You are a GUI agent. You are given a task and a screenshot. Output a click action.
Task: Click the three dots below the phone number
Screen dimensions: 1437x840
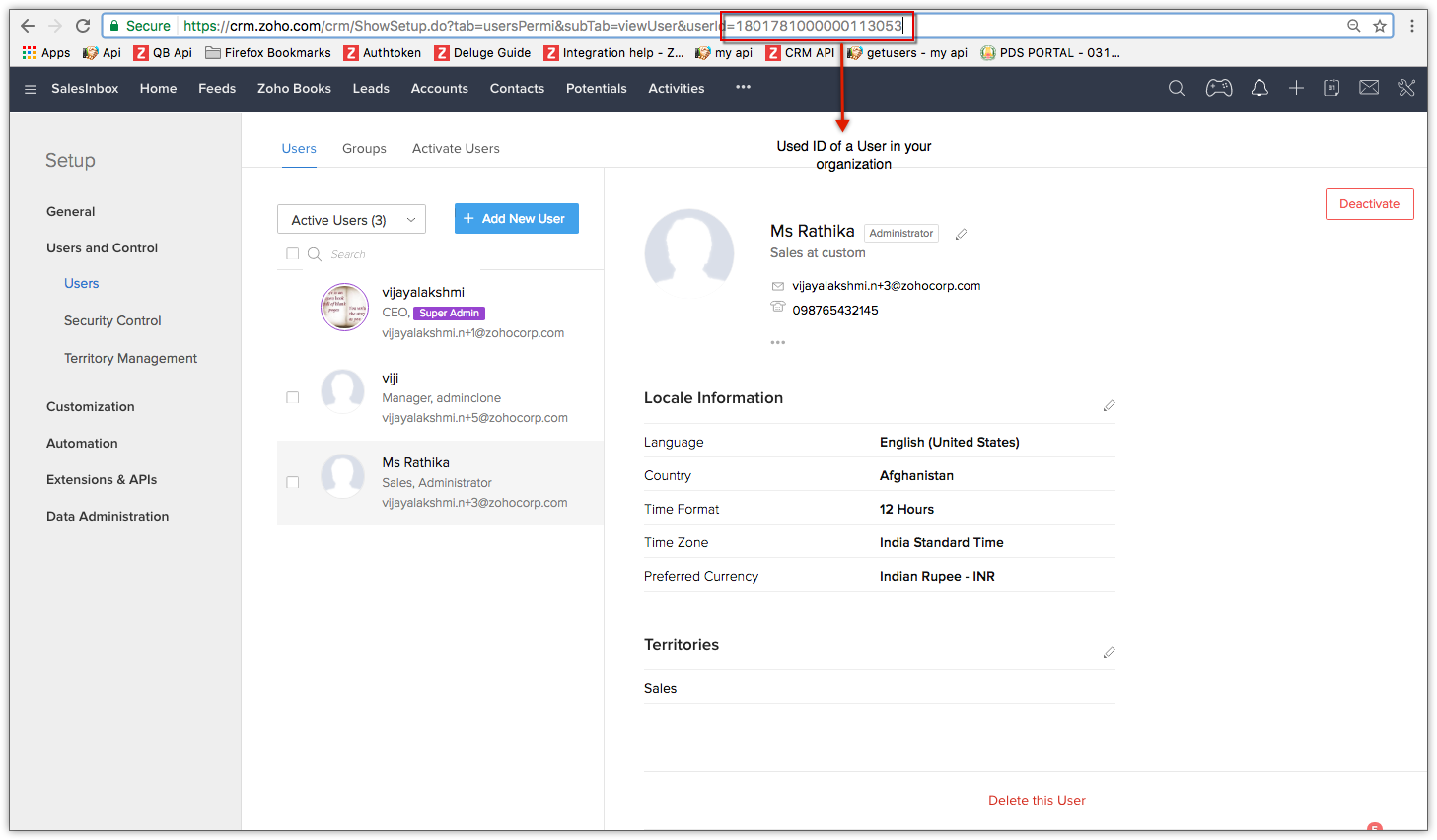pyautogui.click(x=778, y=342)
